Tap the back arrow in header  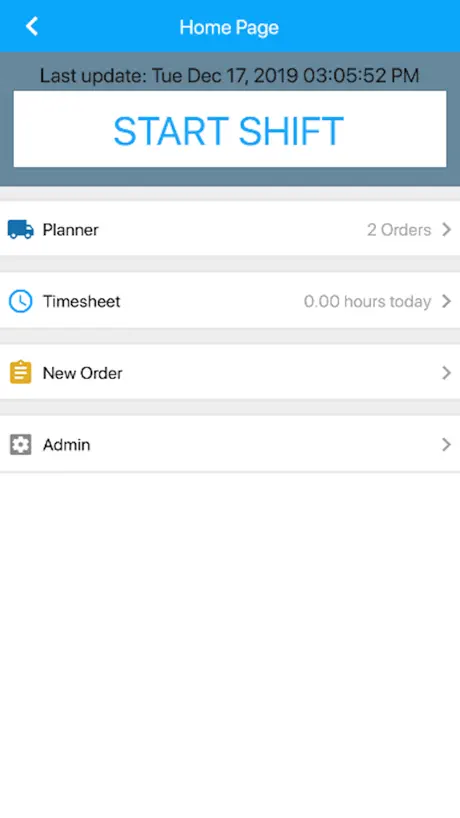coord(32,26)
